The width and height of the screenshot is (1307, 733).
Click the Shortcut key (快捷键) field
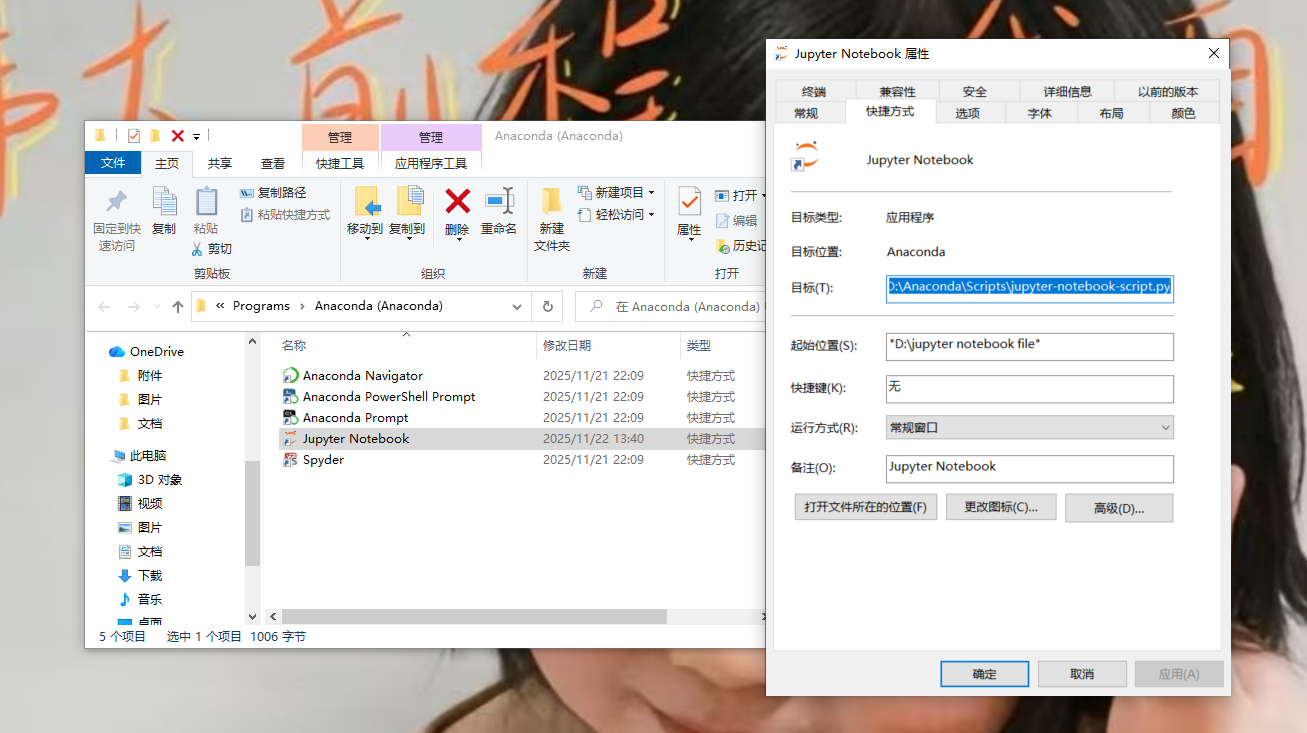tap(1029, 388)
